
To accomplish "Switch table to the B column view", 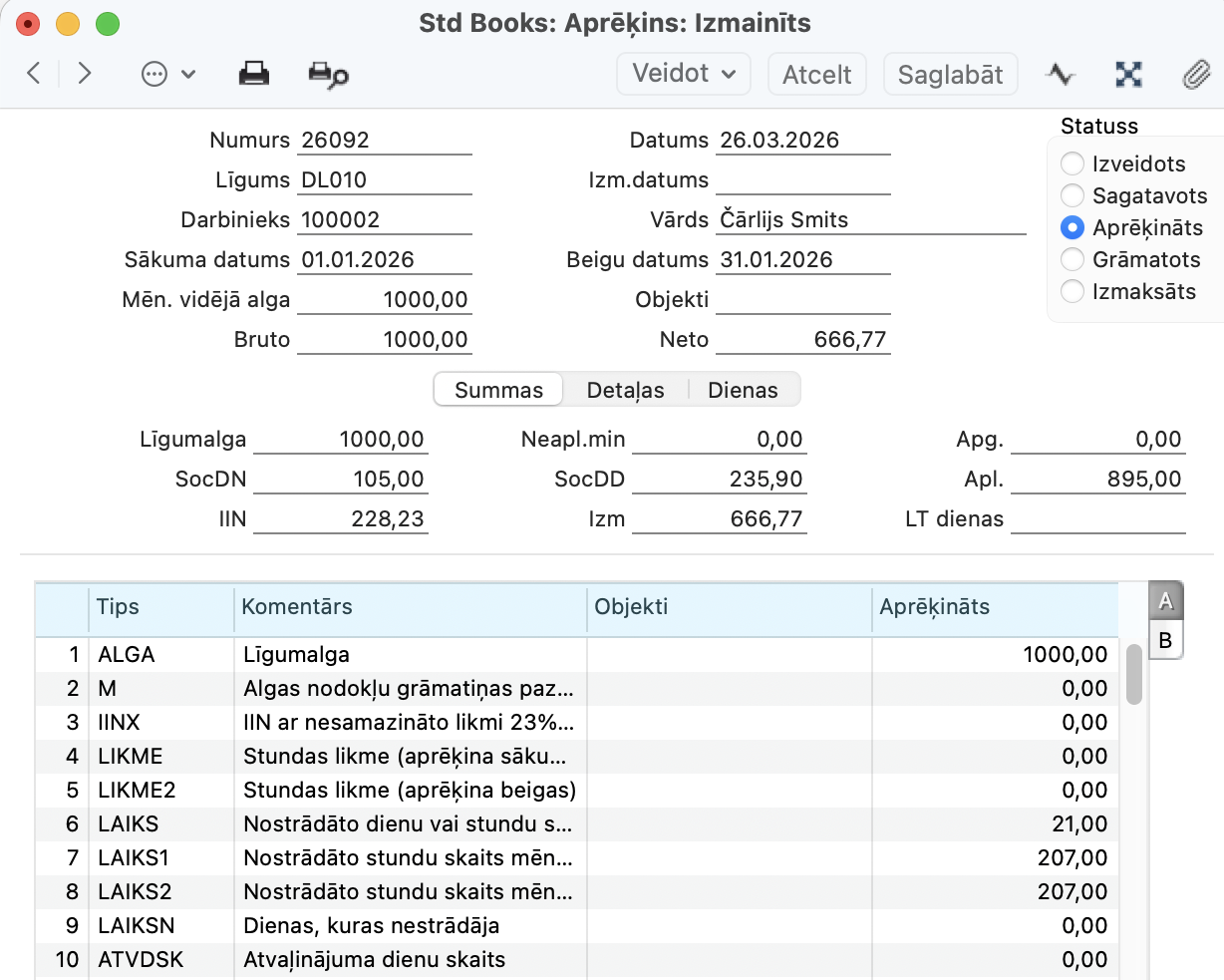I will tap(1165, 639).
